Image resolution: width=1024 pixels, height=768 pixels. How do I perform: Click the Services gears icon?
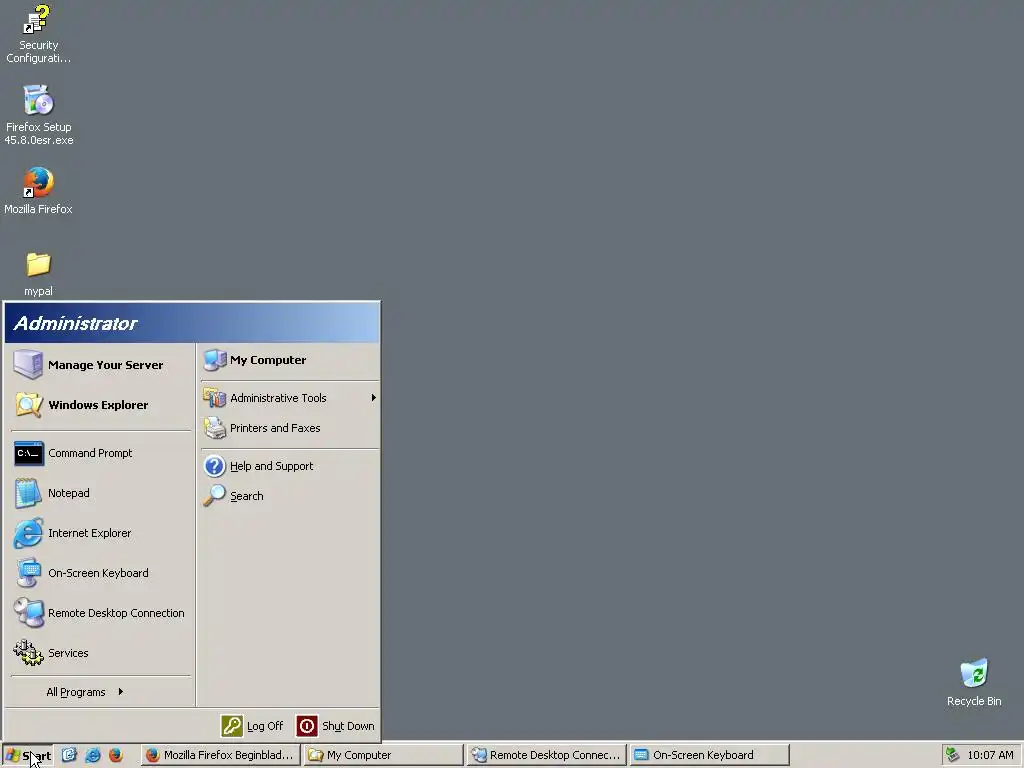point(28,652)
